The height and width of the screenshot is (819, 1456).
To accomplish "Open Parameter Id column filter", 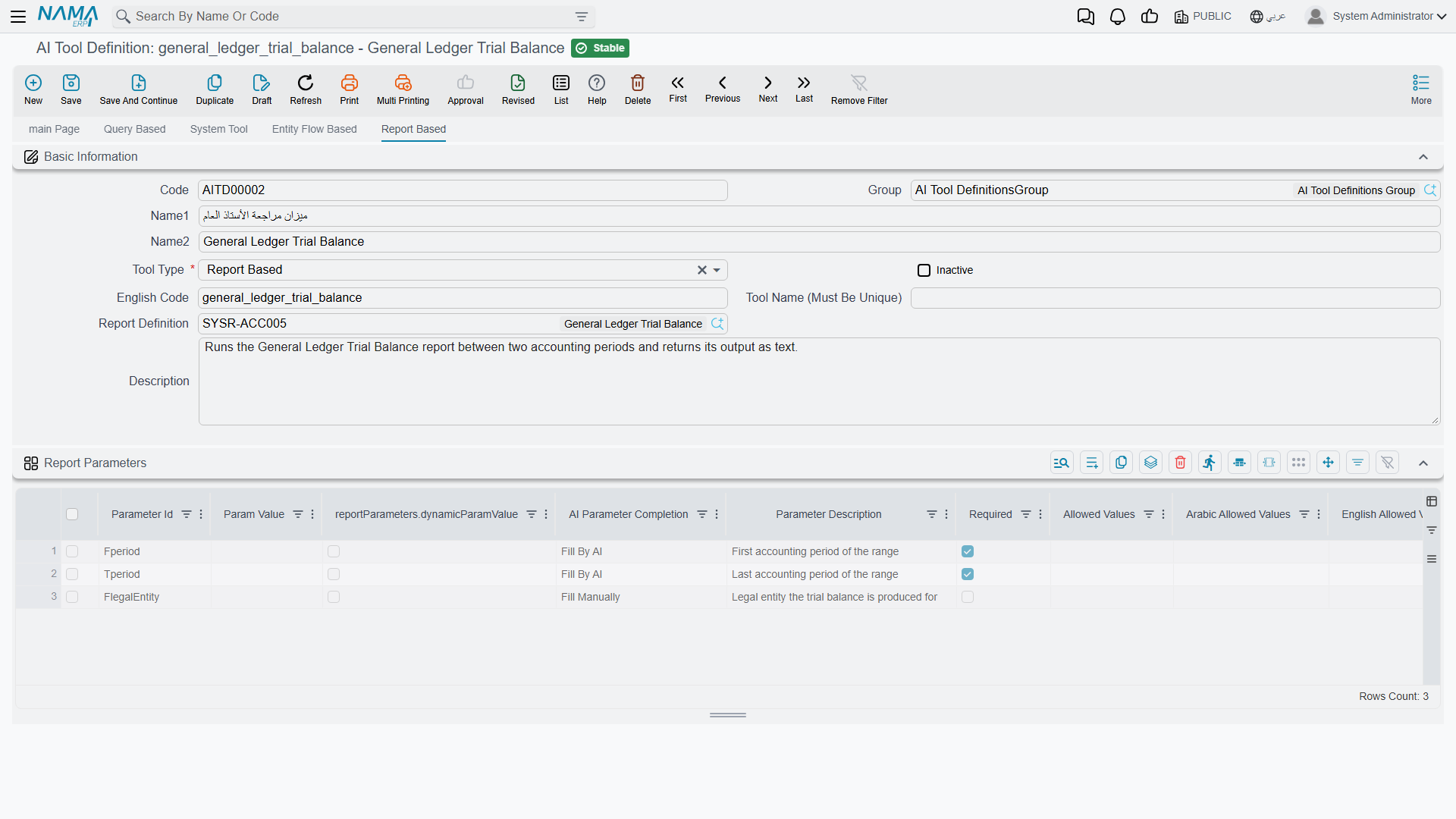I will [x=187, y=514].
